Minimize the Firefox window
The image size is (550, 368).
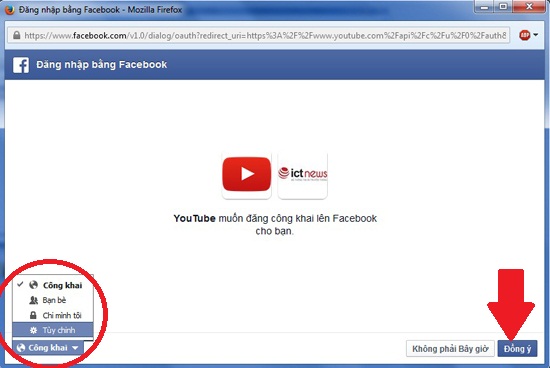[x=484, y=7]
